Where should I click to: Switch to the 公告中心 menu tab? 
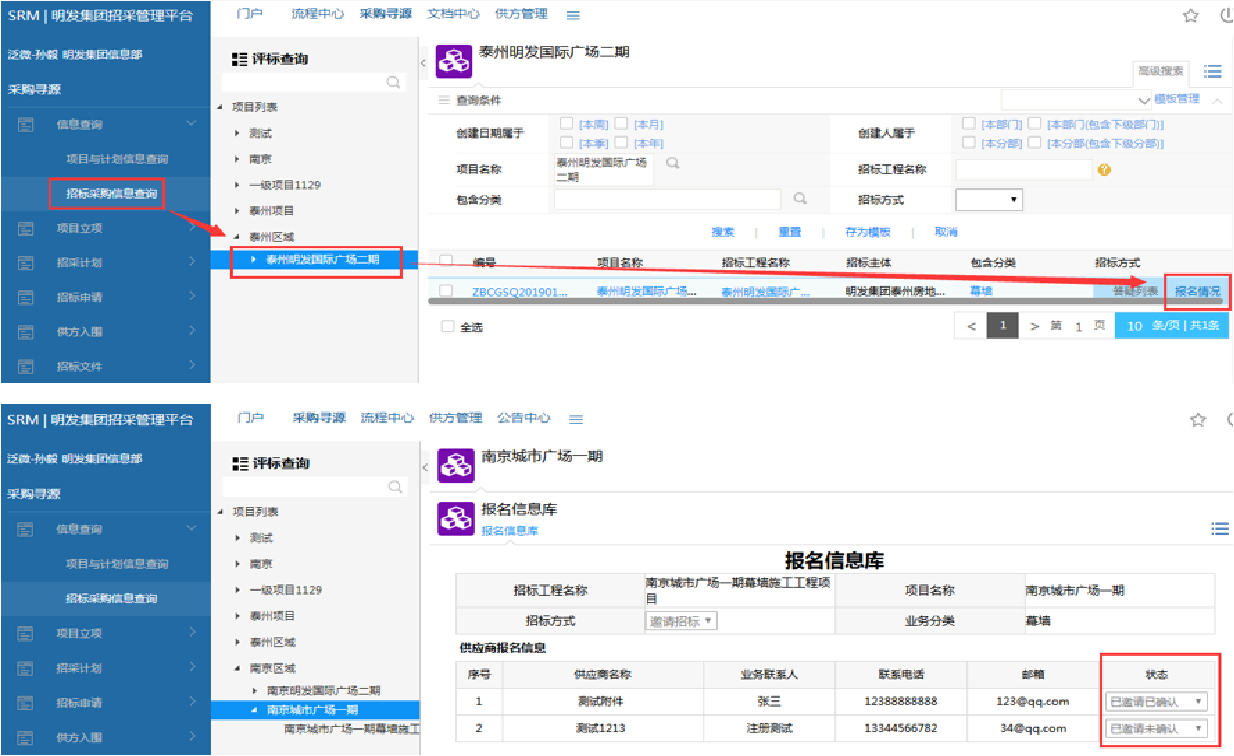coord(523,418)
